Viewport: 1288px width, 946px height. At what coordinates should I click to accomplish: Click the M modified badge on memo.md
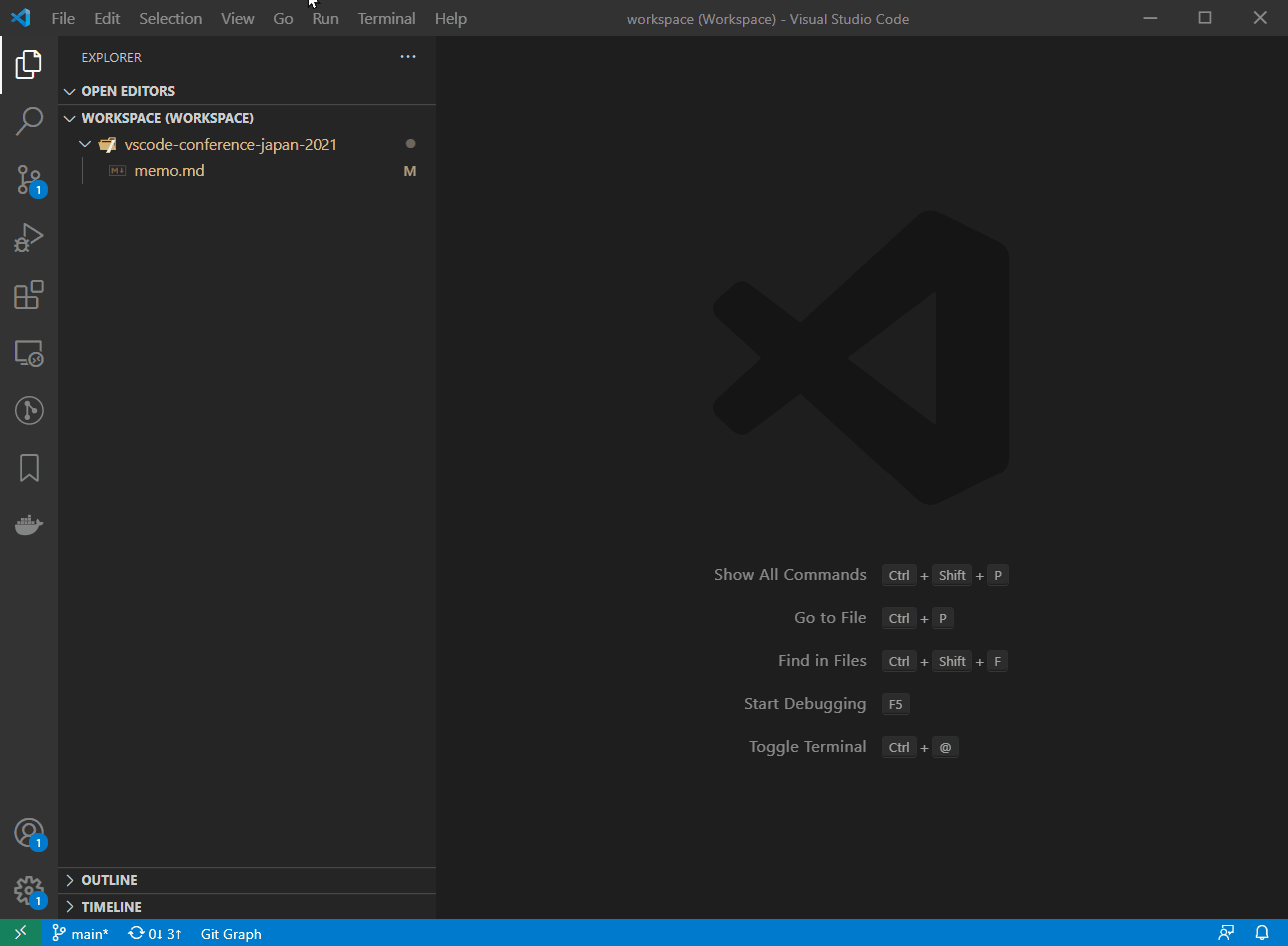pyautogui.click(x=410, y=171)
